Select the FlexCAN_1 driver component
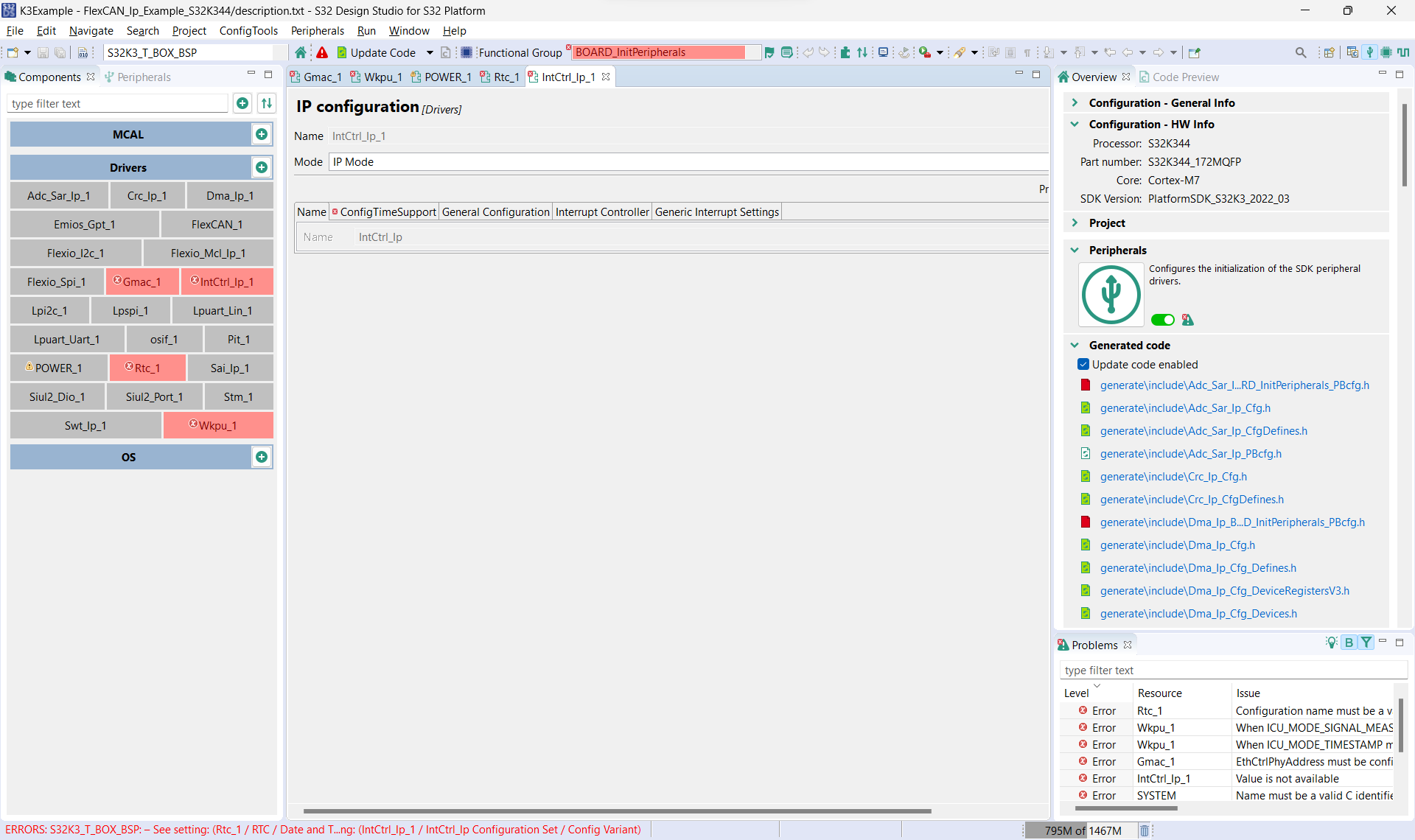The image size is (1415, 840). pyautogui.click(x=217, y=224)
